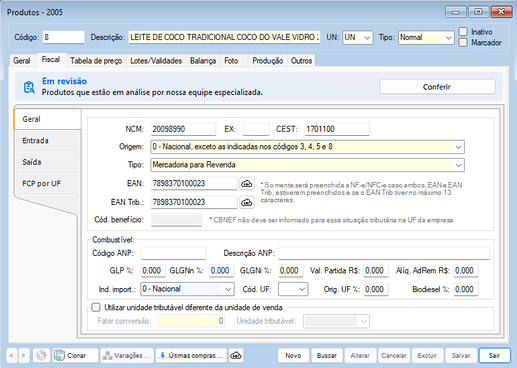Click the NCM input field

tap(183, 129)
